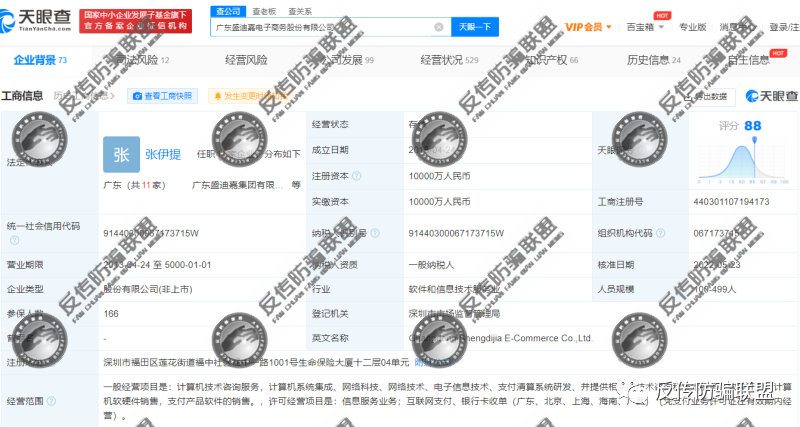Select the 营业期限 value ending 5000-01-01

pos(157,265)
